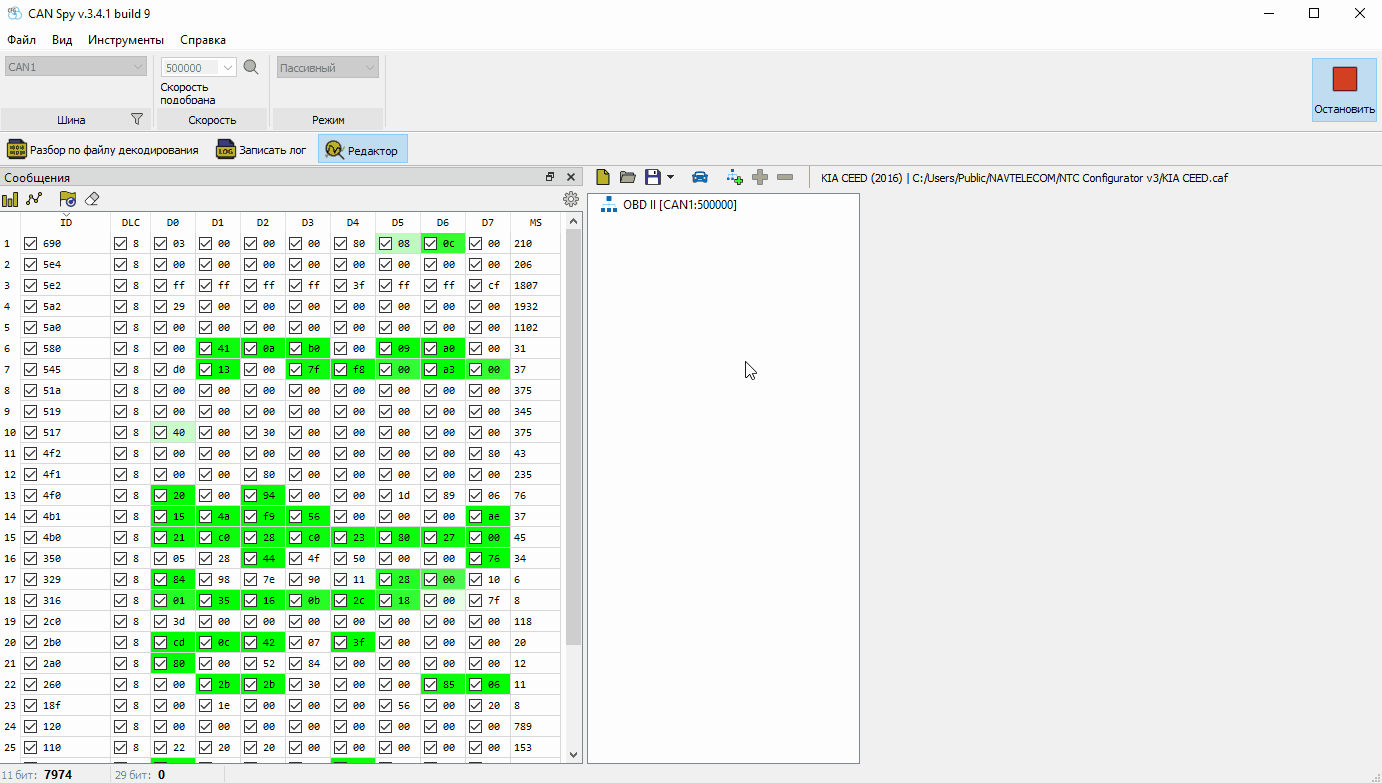The height and width of the screenshot is (783, 1382).
Task: Toggle the DLC checkbox in row 4b1
Action: [121, 516]
